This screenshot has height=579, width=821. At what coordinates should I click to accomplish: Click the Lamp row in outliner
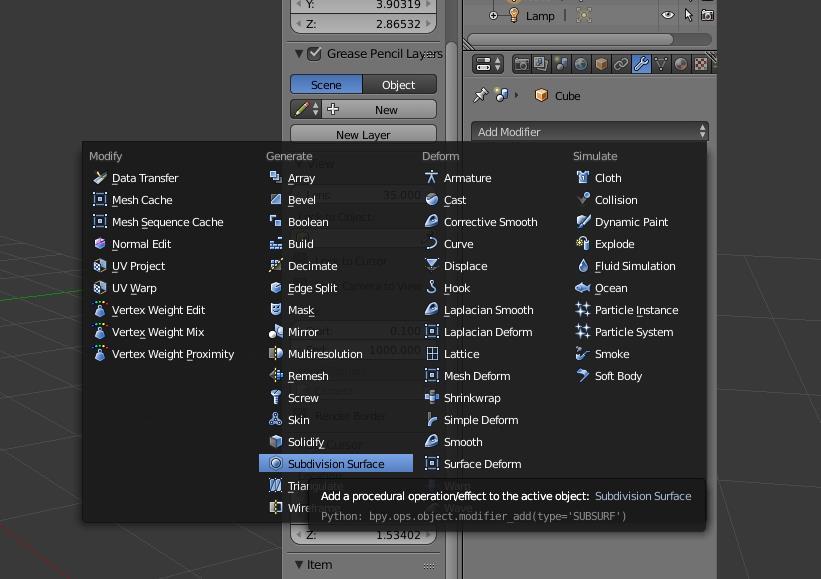click(589, 15)
